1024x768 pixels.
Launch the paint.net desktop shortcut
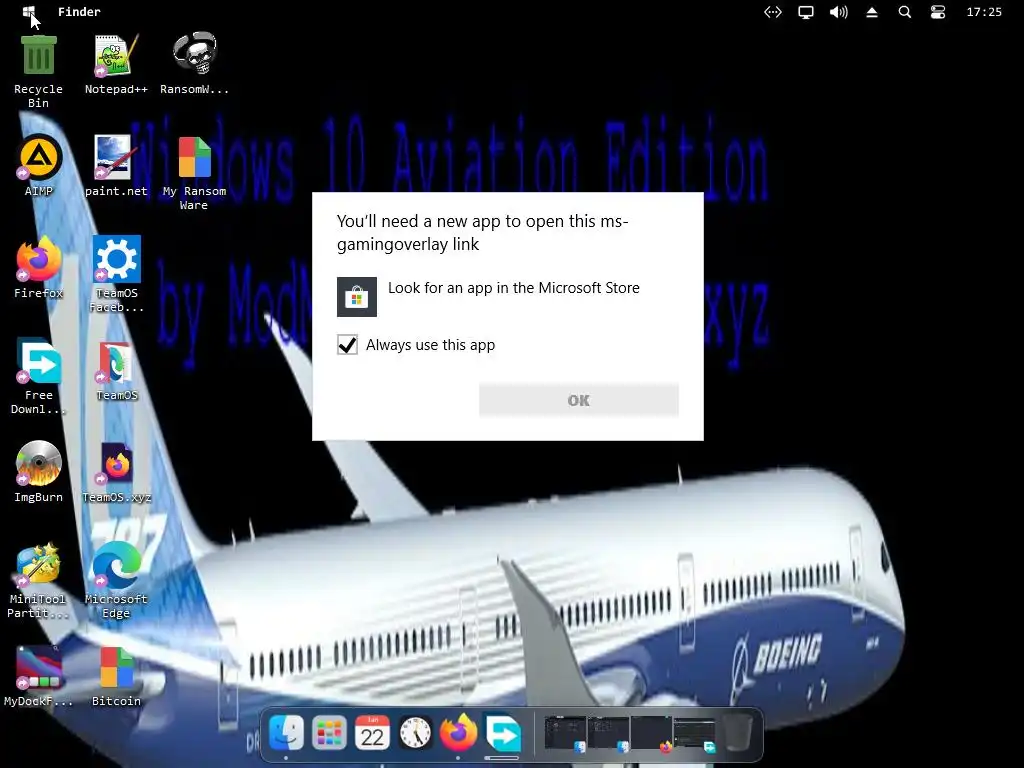click(x=116, y=157)
